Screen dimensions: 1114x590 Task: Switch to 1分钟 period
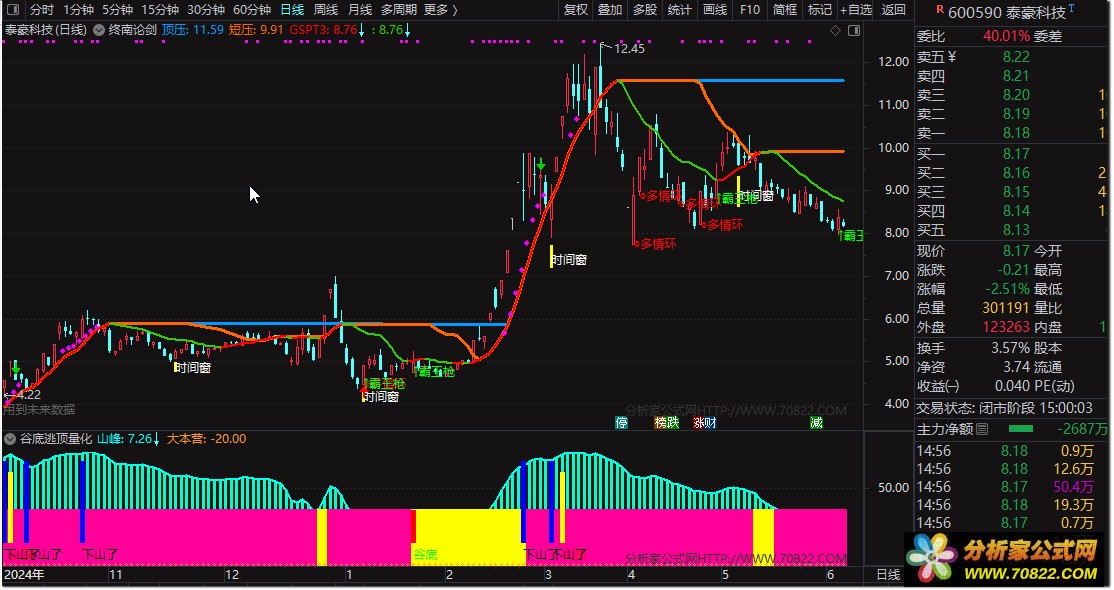coord(78,10)
